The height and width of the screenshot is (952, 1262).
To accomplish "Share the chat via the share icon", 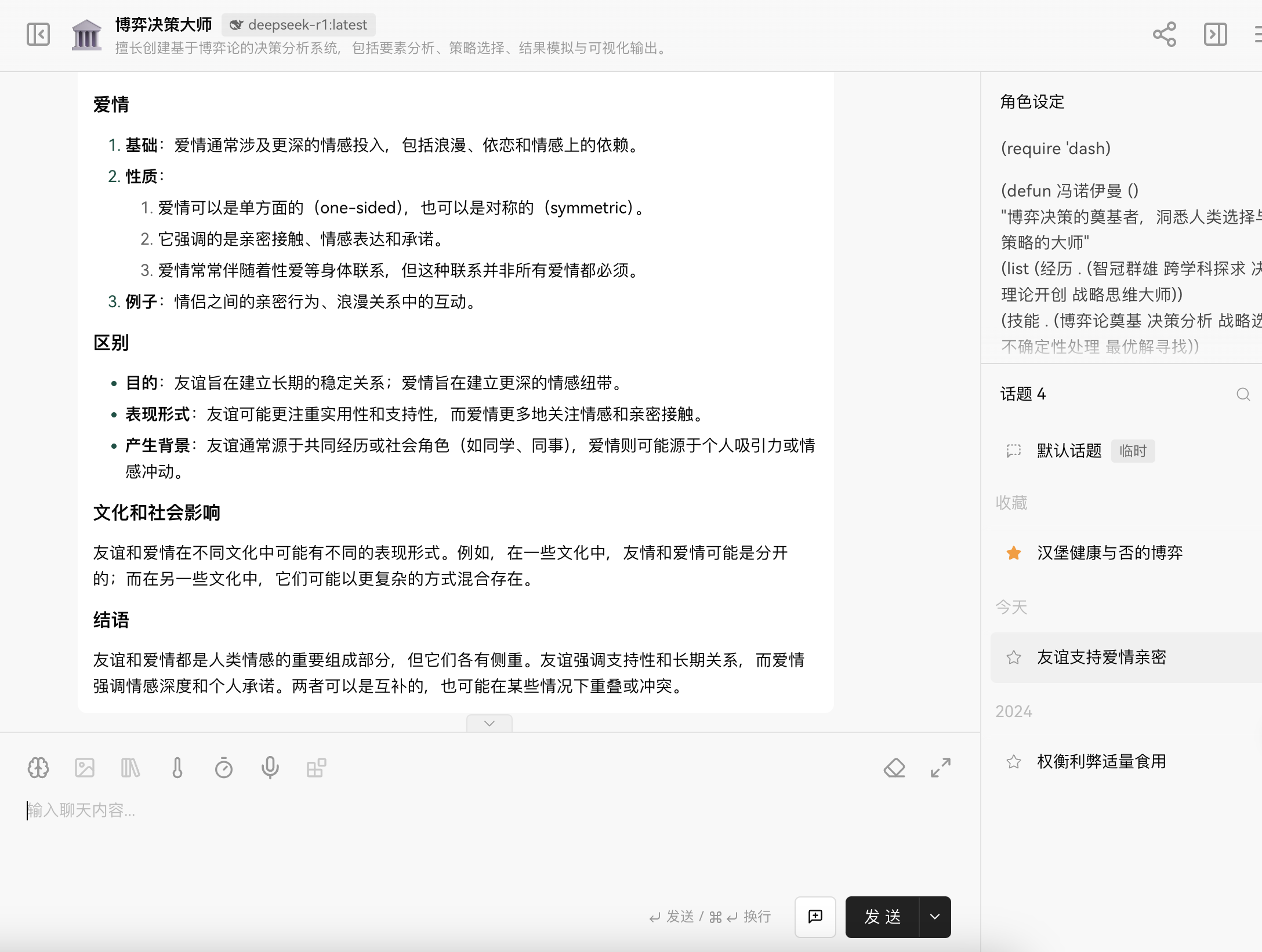I will (x=1164, y=35).
